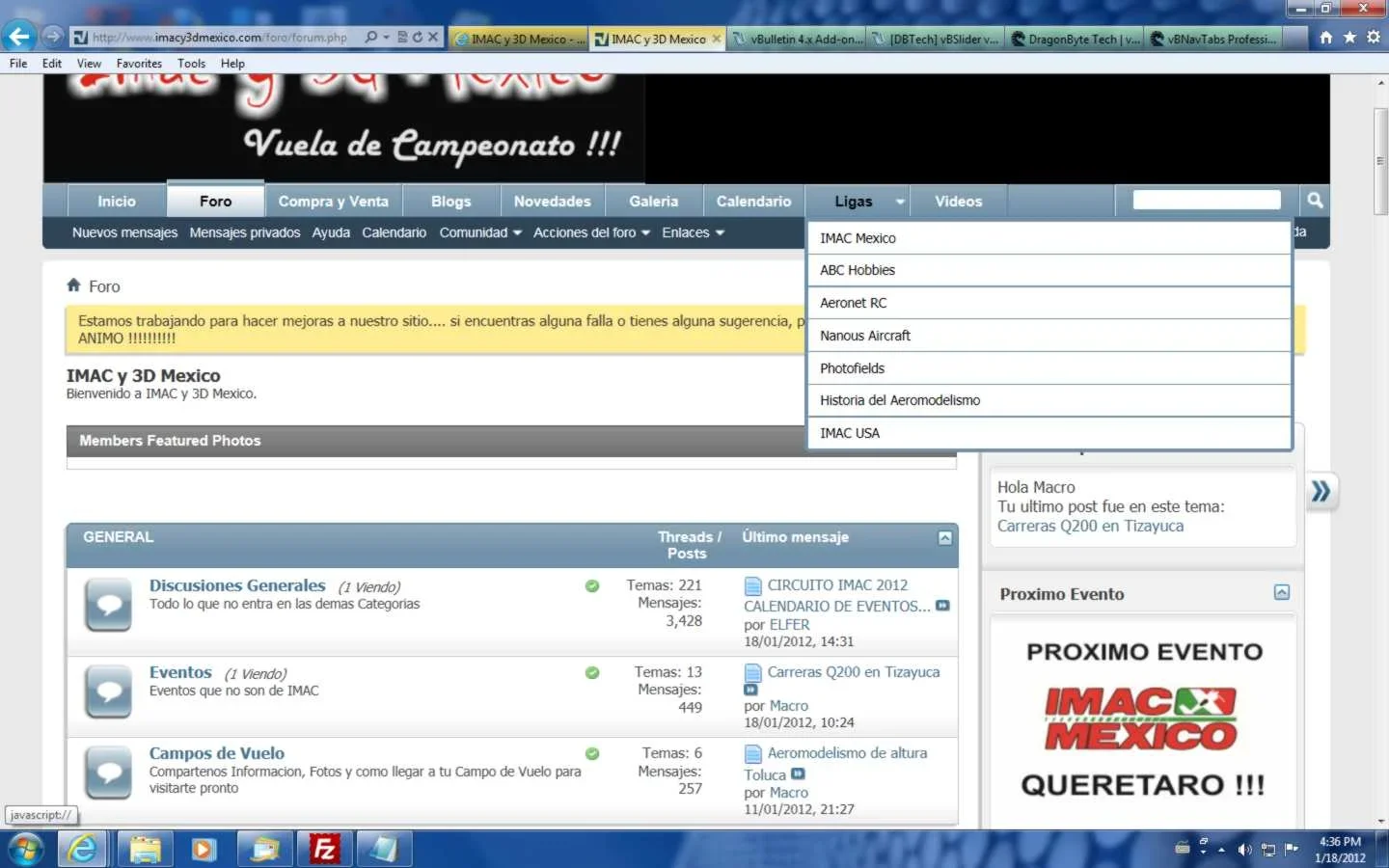Image resolution: width=1389 pixels, height=868 pixels.
Task: Select Aeronet RC in Ligas menu
Action: click(x=1049, y=303)
